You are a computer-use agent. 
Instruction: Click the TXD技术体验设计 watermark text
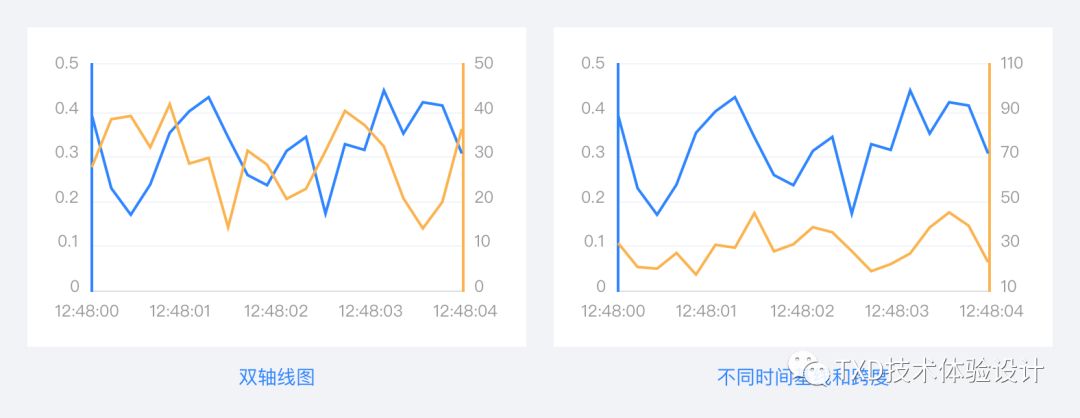[939, 370]
